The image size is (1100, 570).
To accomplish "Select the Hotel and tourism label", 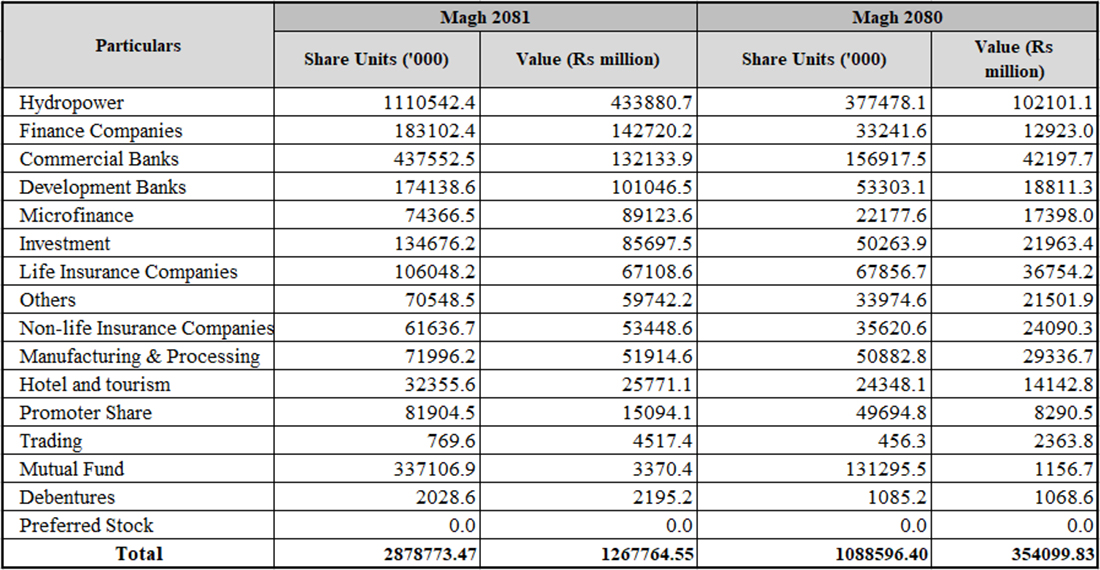I will tap(95, 384).
